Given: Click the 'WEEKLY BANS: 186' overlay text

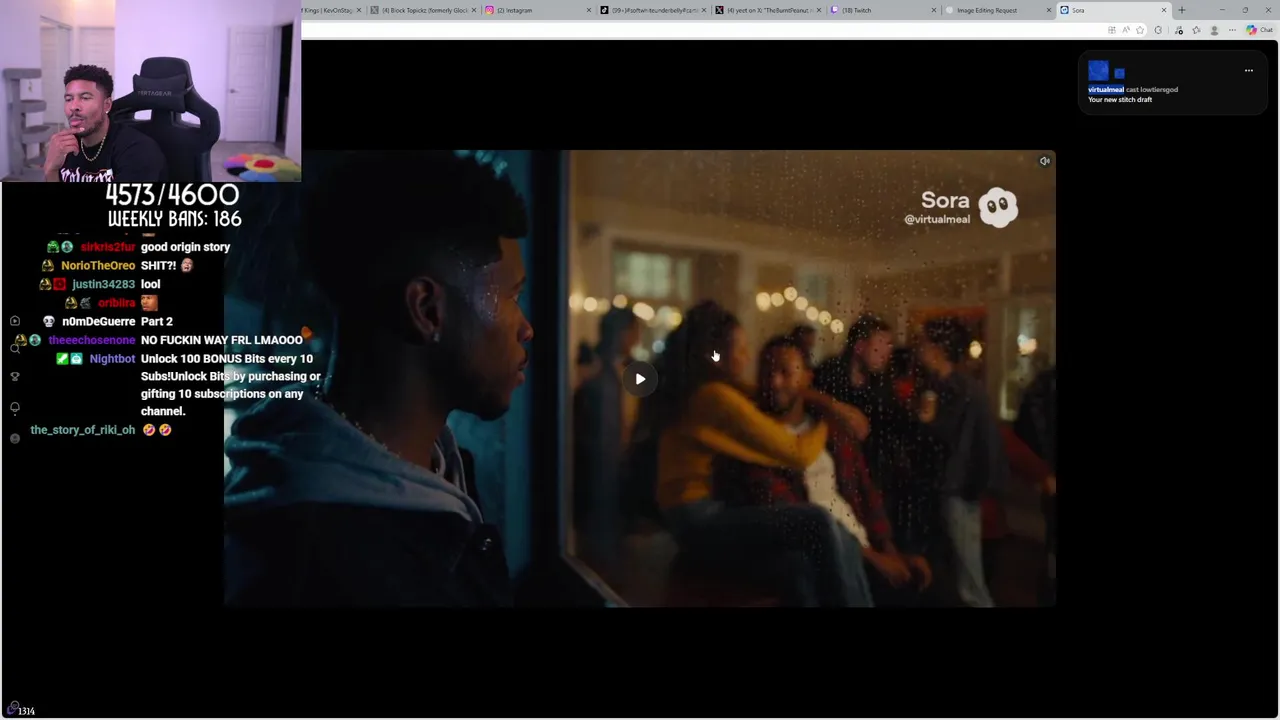Looking at the screenshot, I should pos(174,219).
